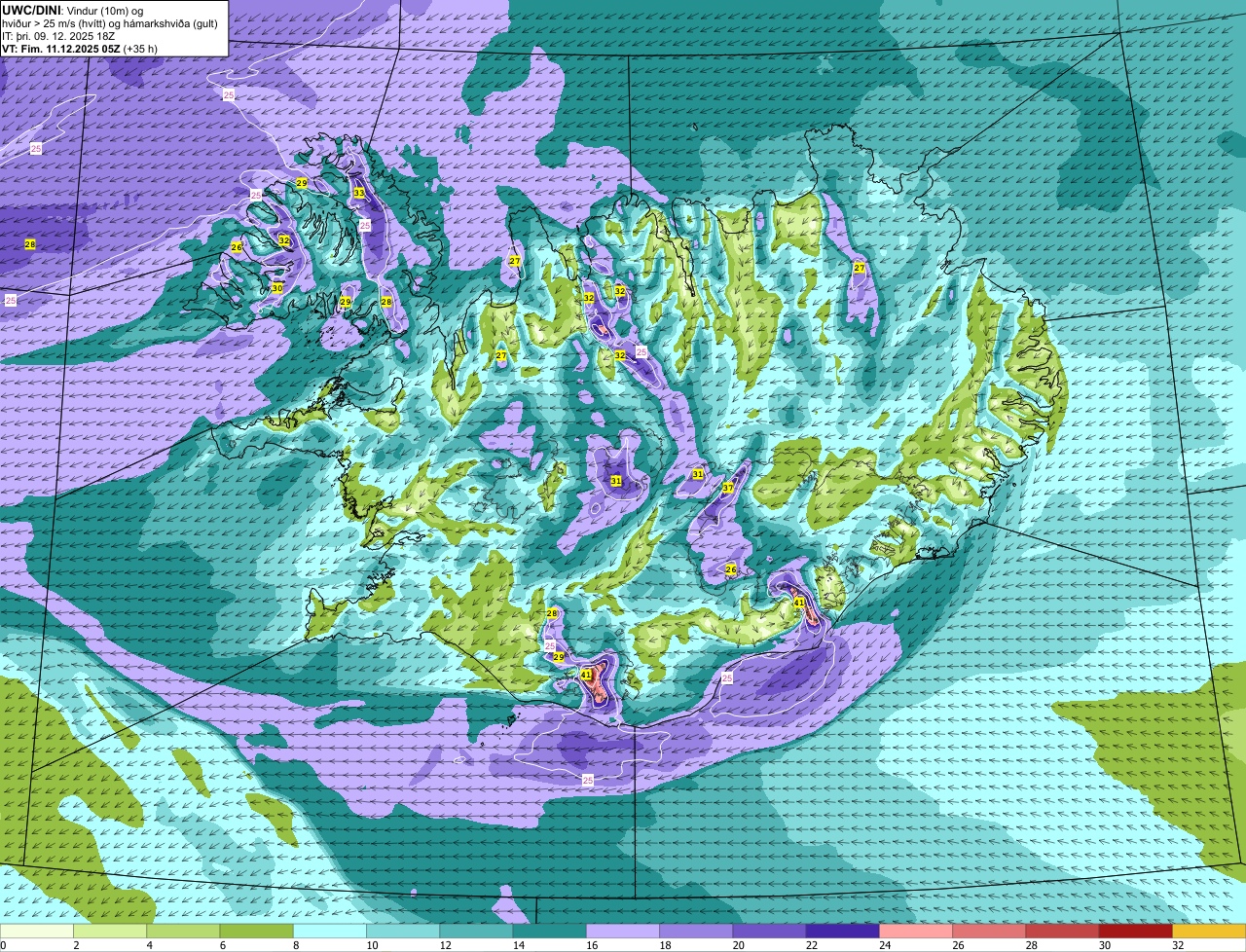Image resolution: width=1246 pixels, height=952 pixels.
Task: Click the dark teal 14–16 m/s legend swatch
Action: tap(549, 931)
